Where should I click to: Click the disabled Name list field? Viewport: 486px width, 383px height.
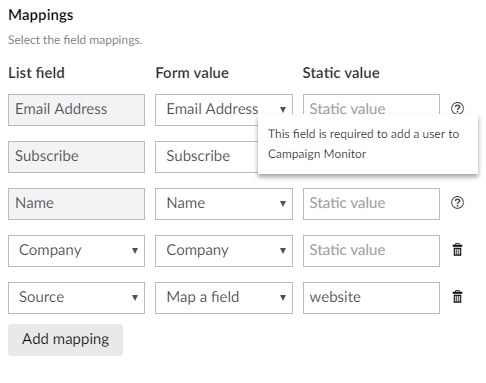point(76,204)
